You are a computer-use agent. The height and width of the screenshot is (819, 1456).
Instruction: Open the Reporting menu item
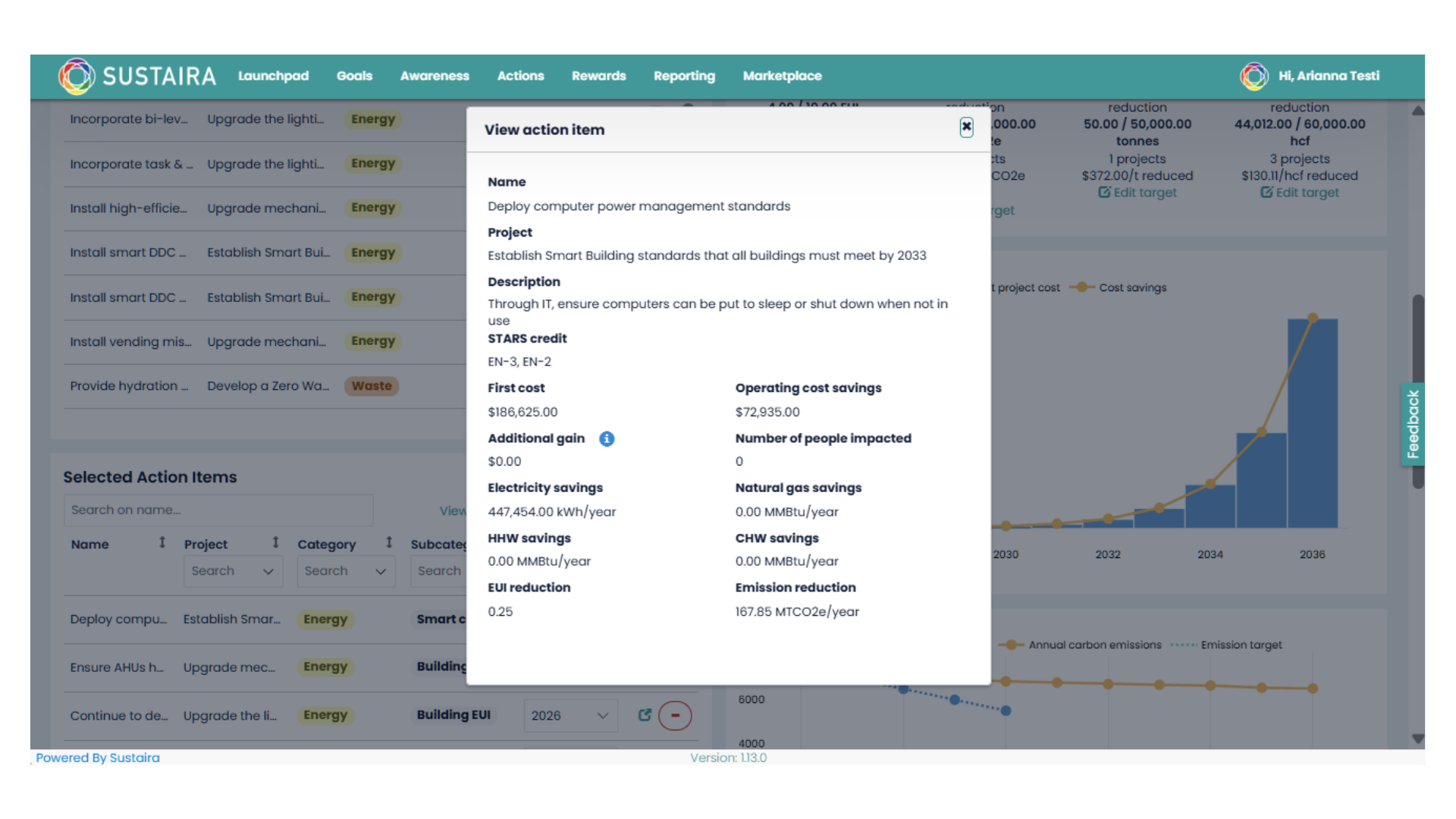tap(684, 76)
